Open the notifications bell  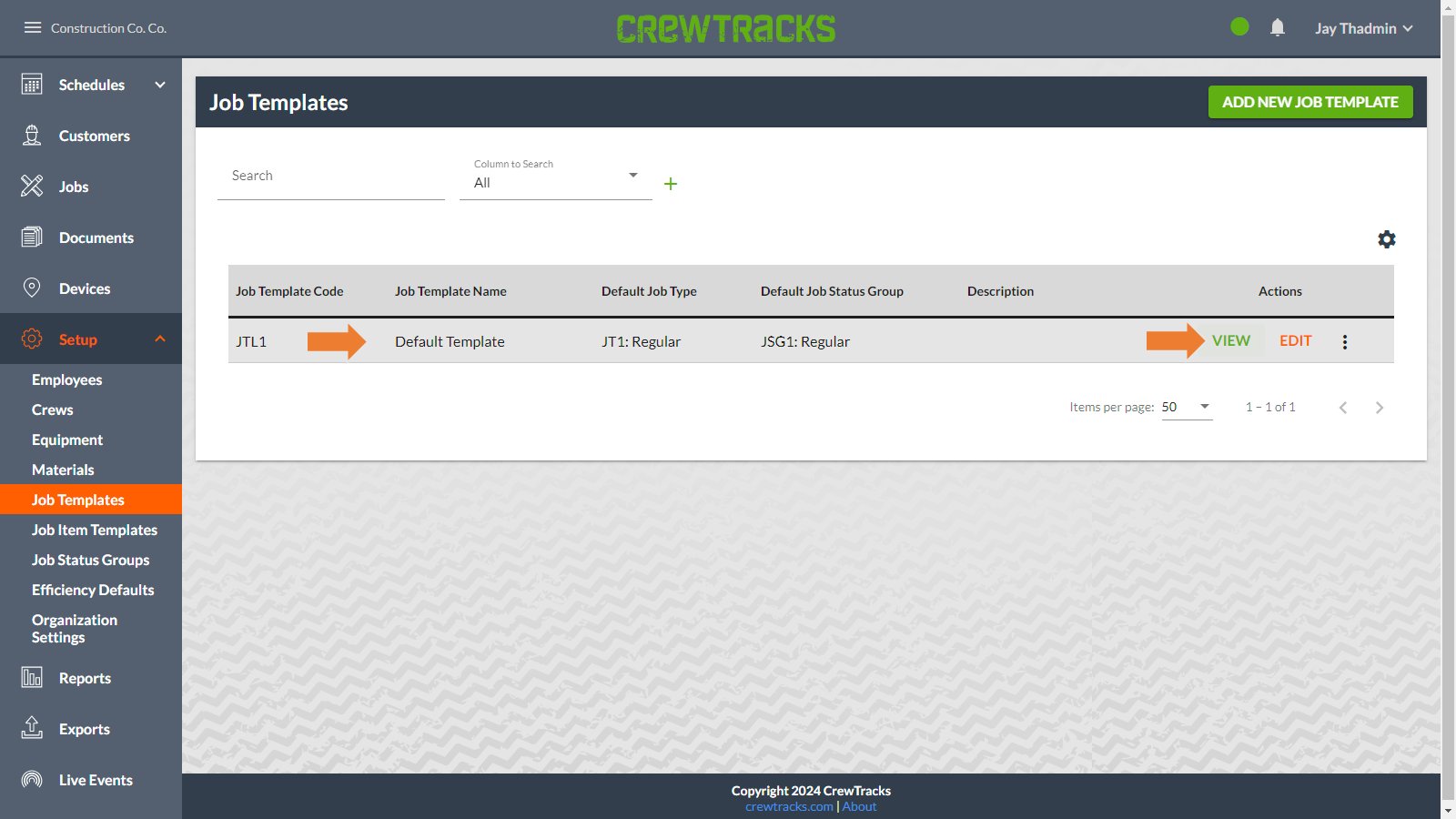1278,27
